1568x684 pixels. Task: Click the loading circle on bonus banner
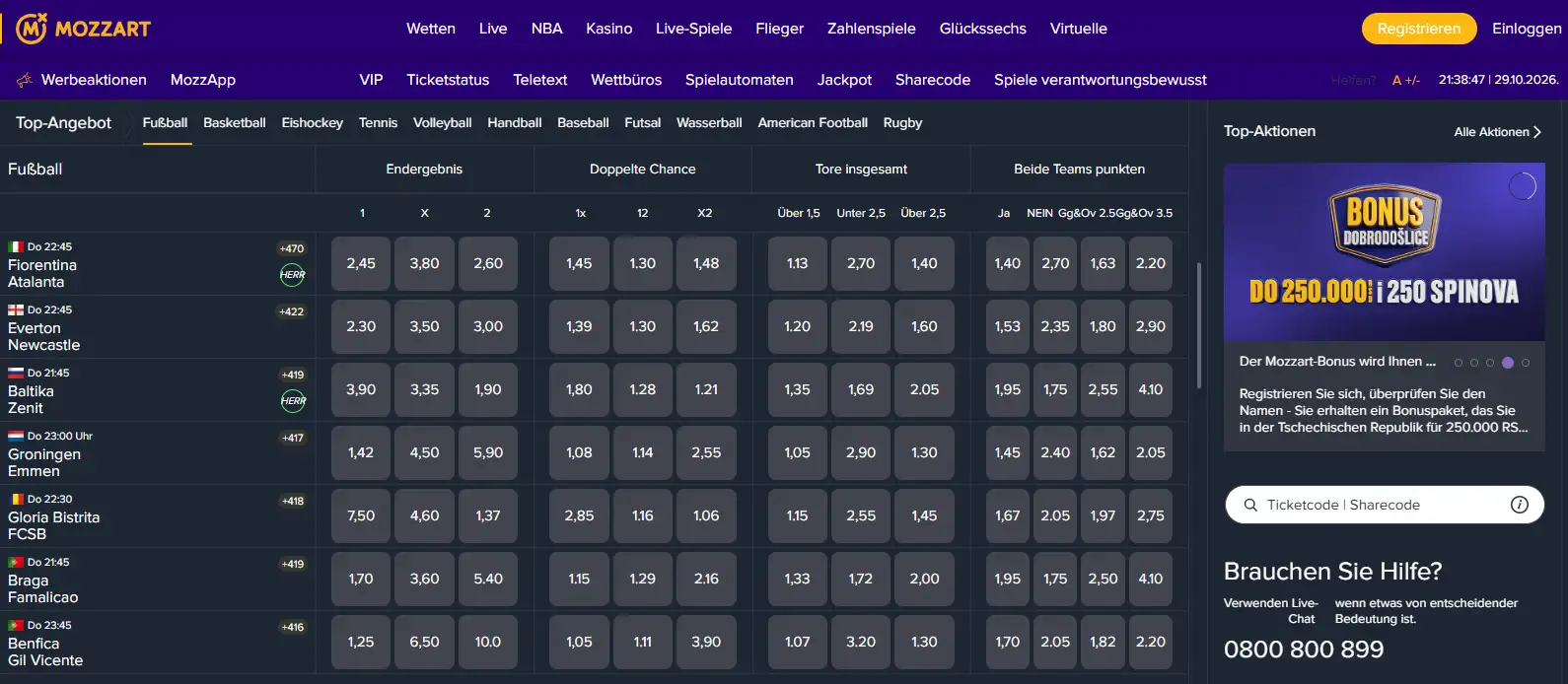(1523, 185)
